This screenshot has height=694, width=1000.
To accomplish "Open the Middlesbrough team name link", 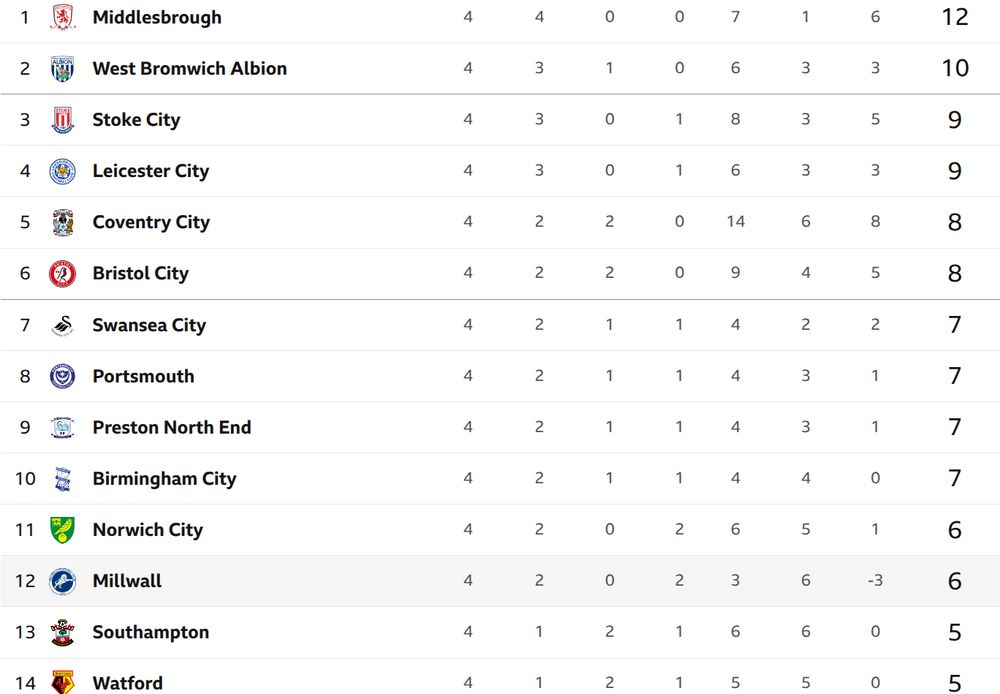I will click(x=157, y=17).
